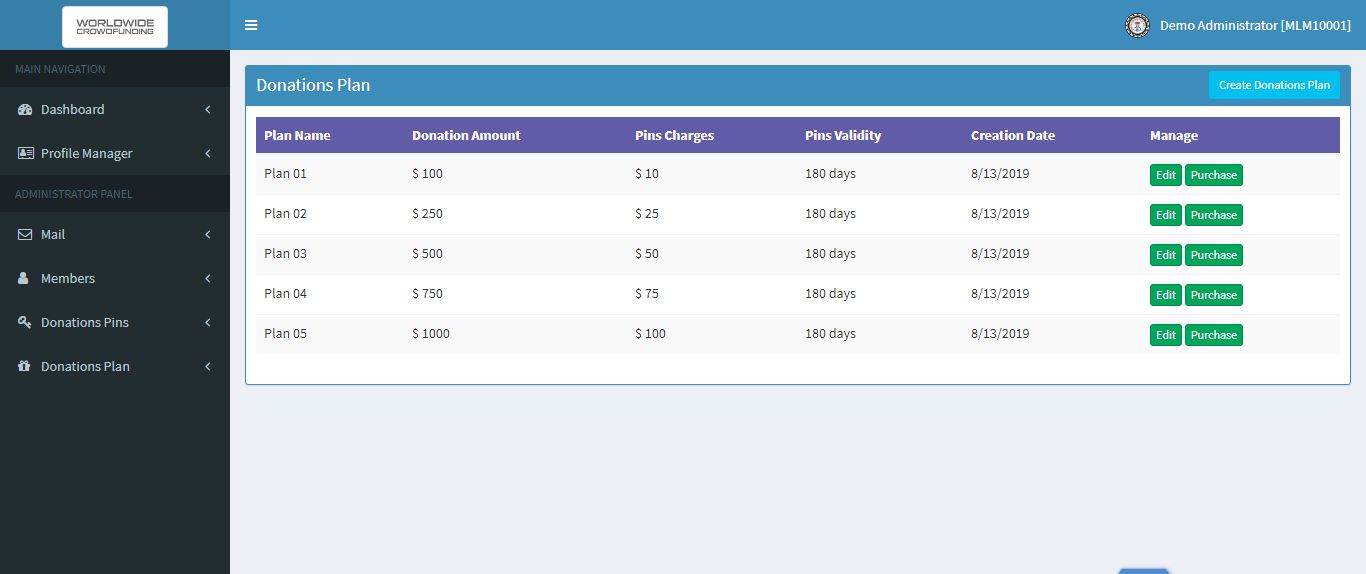Open Members in the sidebar
This screenshot has height=574, width=1366.
click(x=115, y=278)
